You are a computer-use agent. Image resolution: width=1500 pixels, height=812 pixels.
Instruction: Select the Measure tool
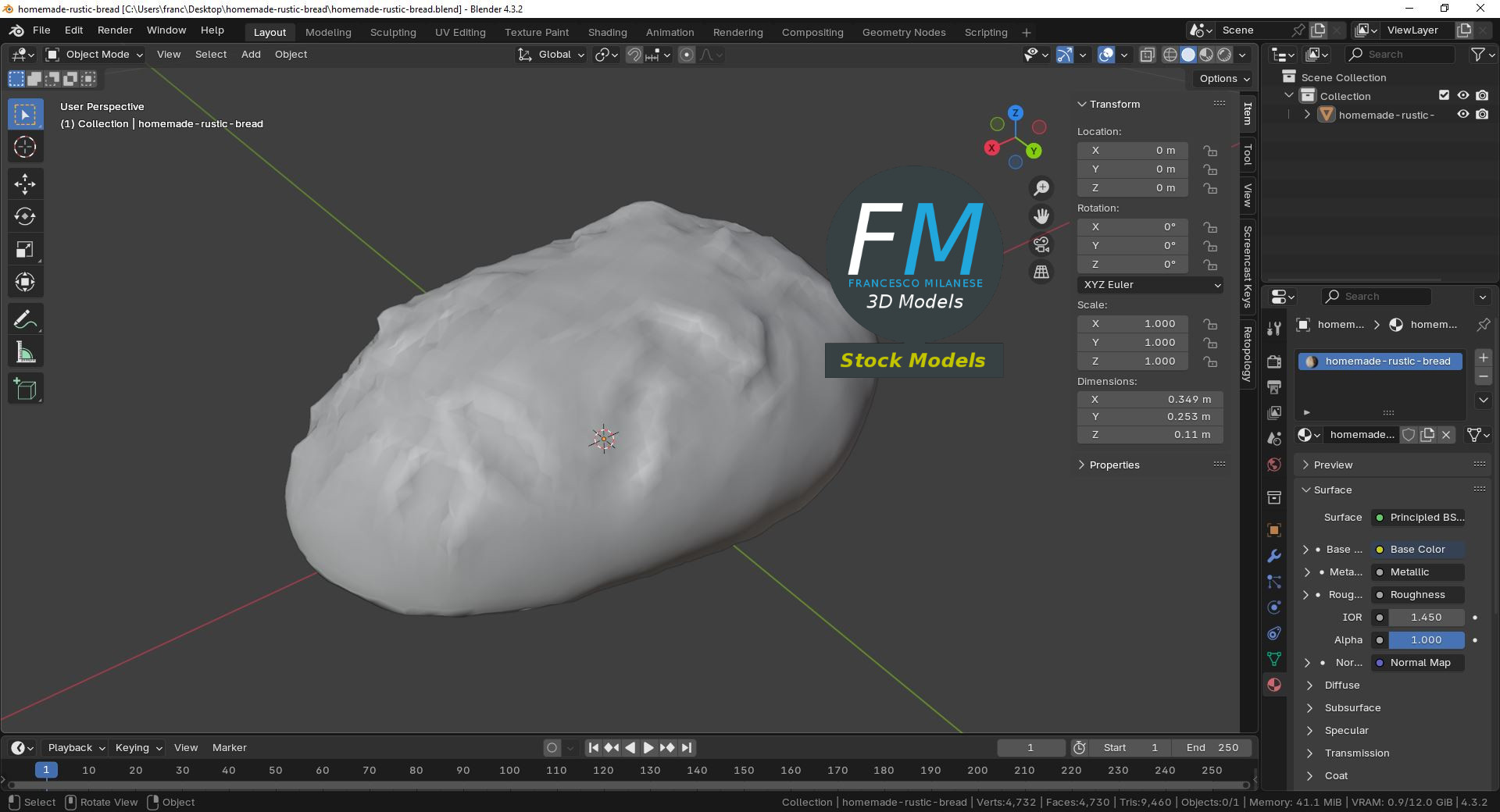(25, 354)
